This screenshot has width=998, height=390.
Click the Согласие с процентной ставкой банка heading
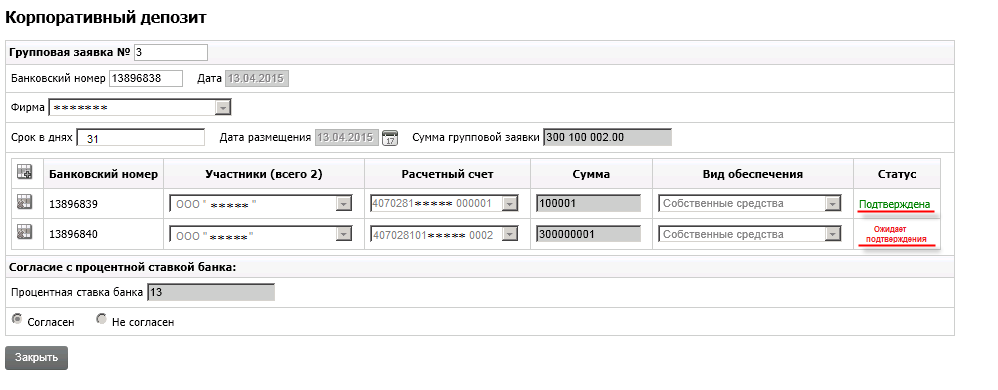click(x=123, y=267)
